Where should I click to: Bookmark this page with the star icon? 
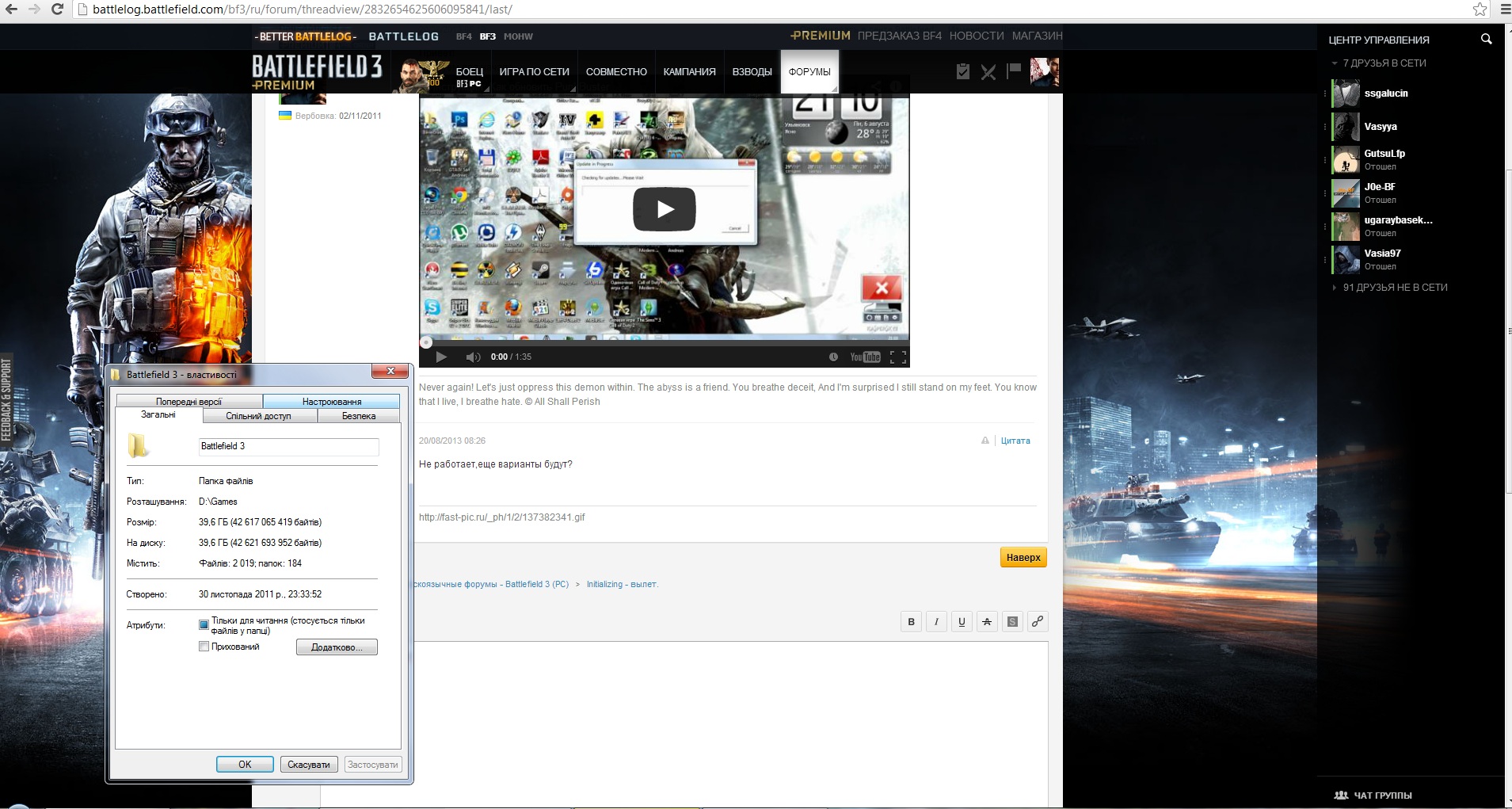(x=1480, y=9)
